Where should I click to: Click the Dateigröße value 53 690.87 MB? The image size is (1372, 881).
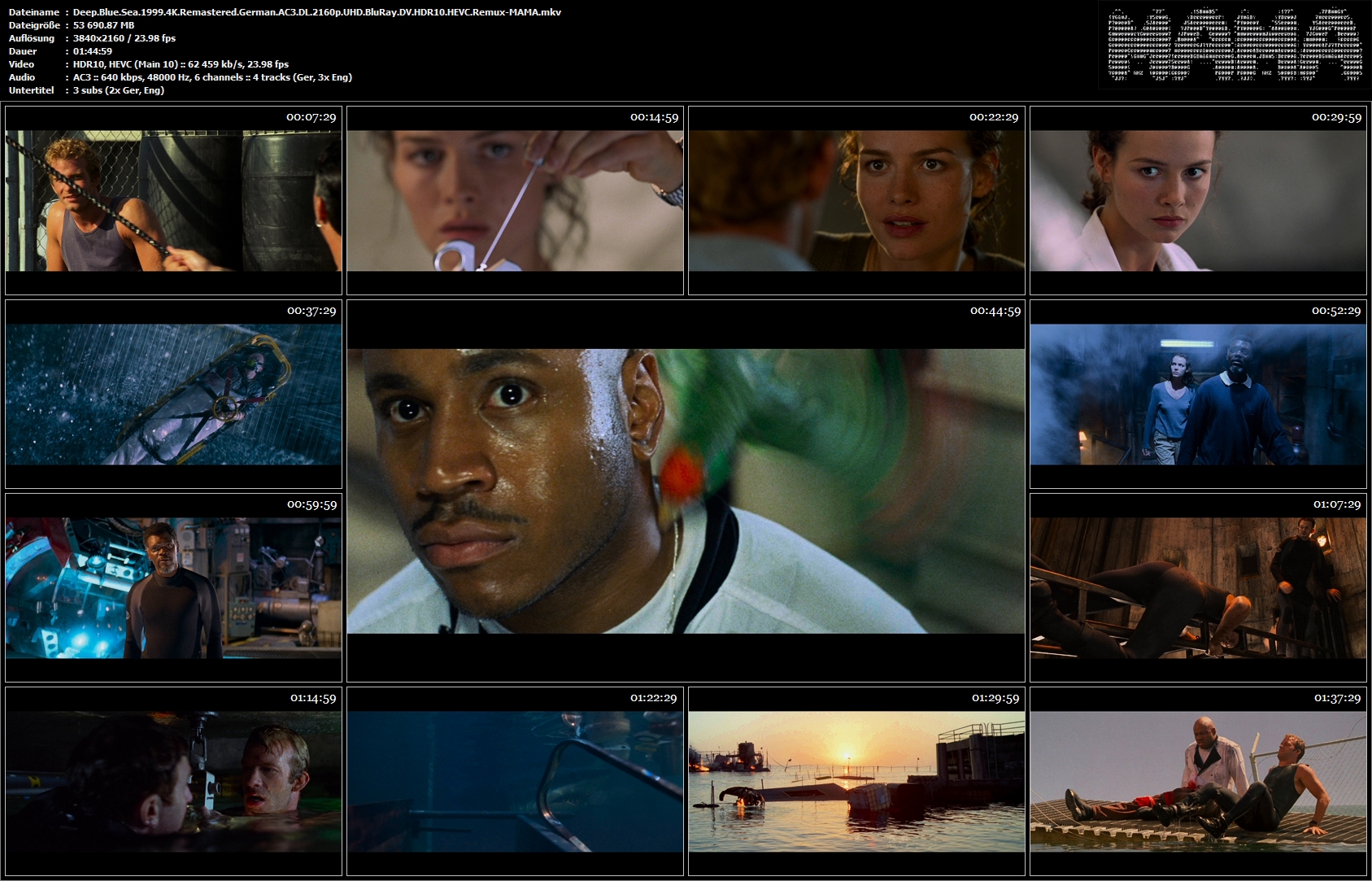[103, 25]
